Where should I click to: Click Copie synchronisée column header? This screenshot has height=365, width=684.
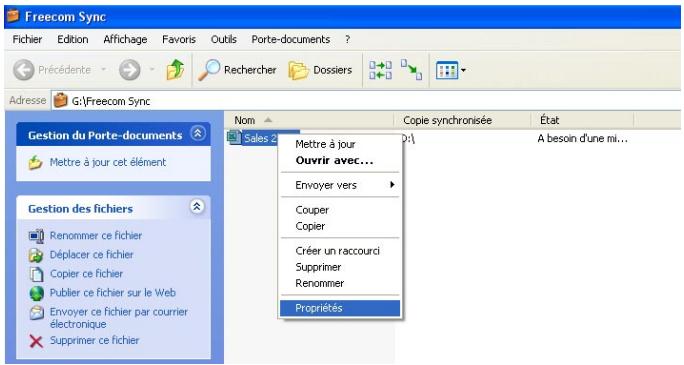[462, 120]
